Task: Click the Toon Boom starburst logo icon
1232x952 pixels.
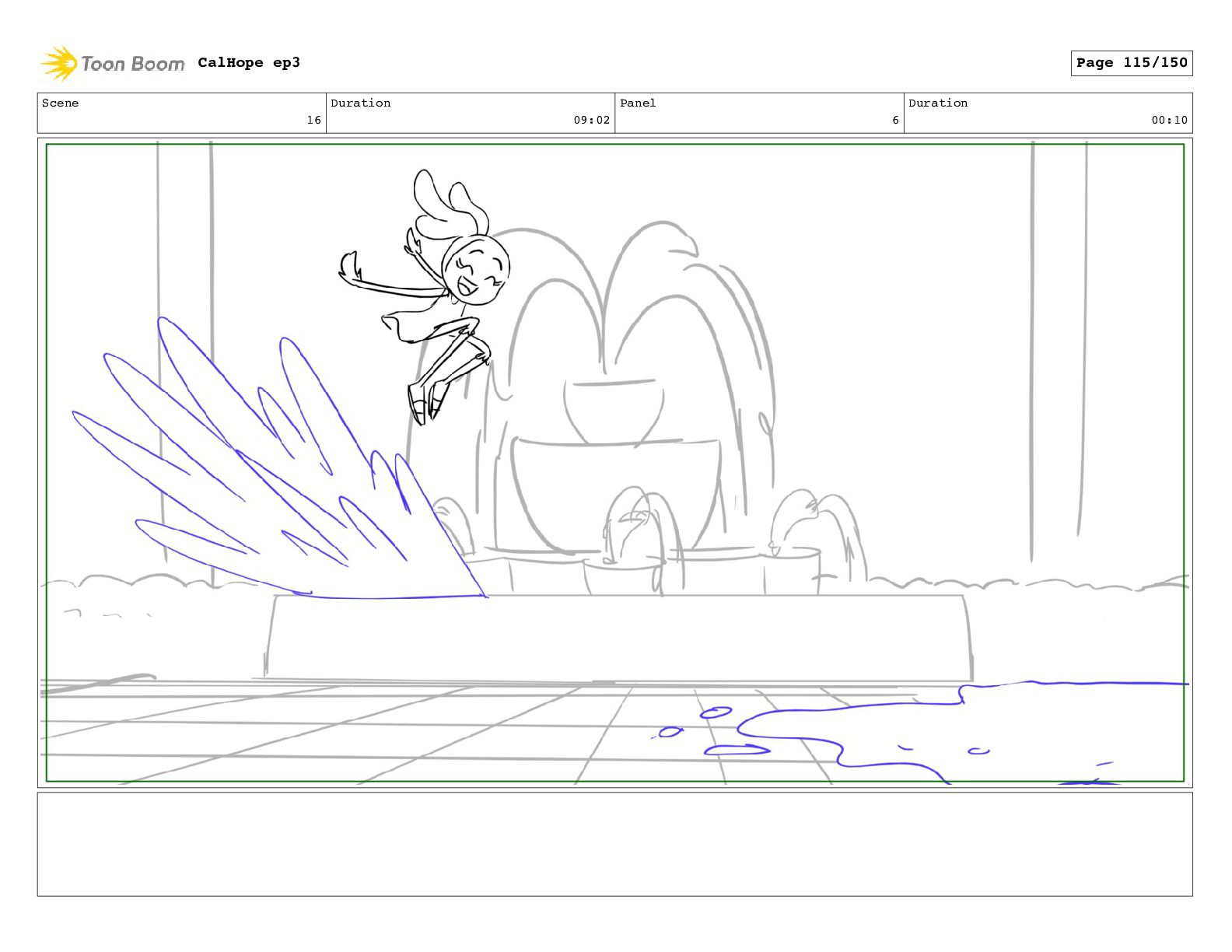Action: [x=59, y=63]
